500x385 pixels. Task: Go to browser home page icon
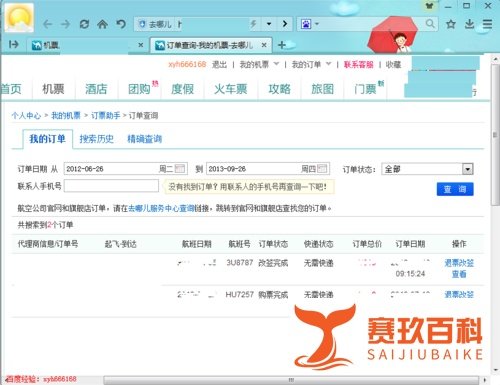(x=103, y=24)
